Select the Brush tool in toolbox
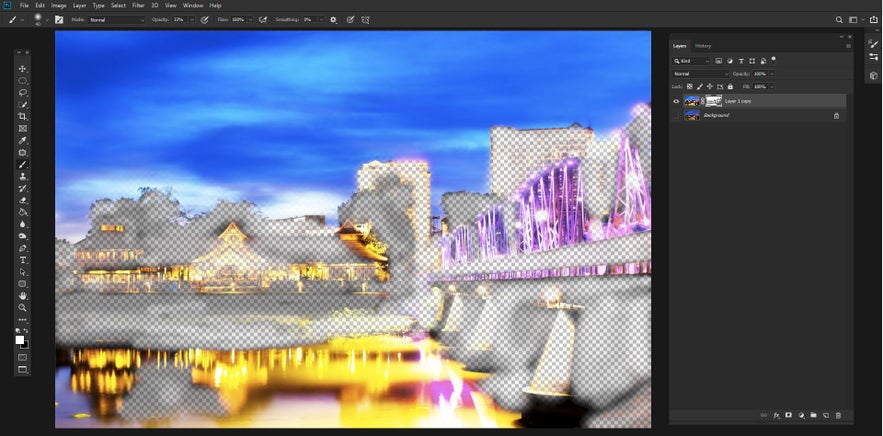The height and width of the screenshot is (436, 883). [23, 164]
